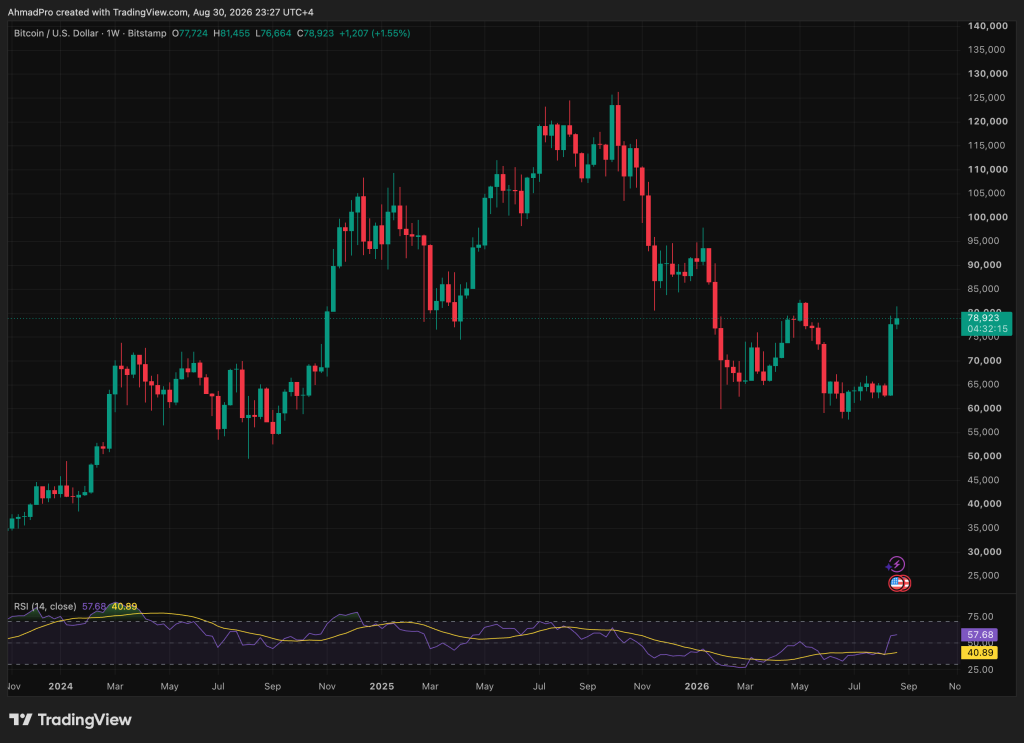This screenshot has width=1024, height=743.
Task: Click the 140,000 price scale label
Action: point(987,26)
